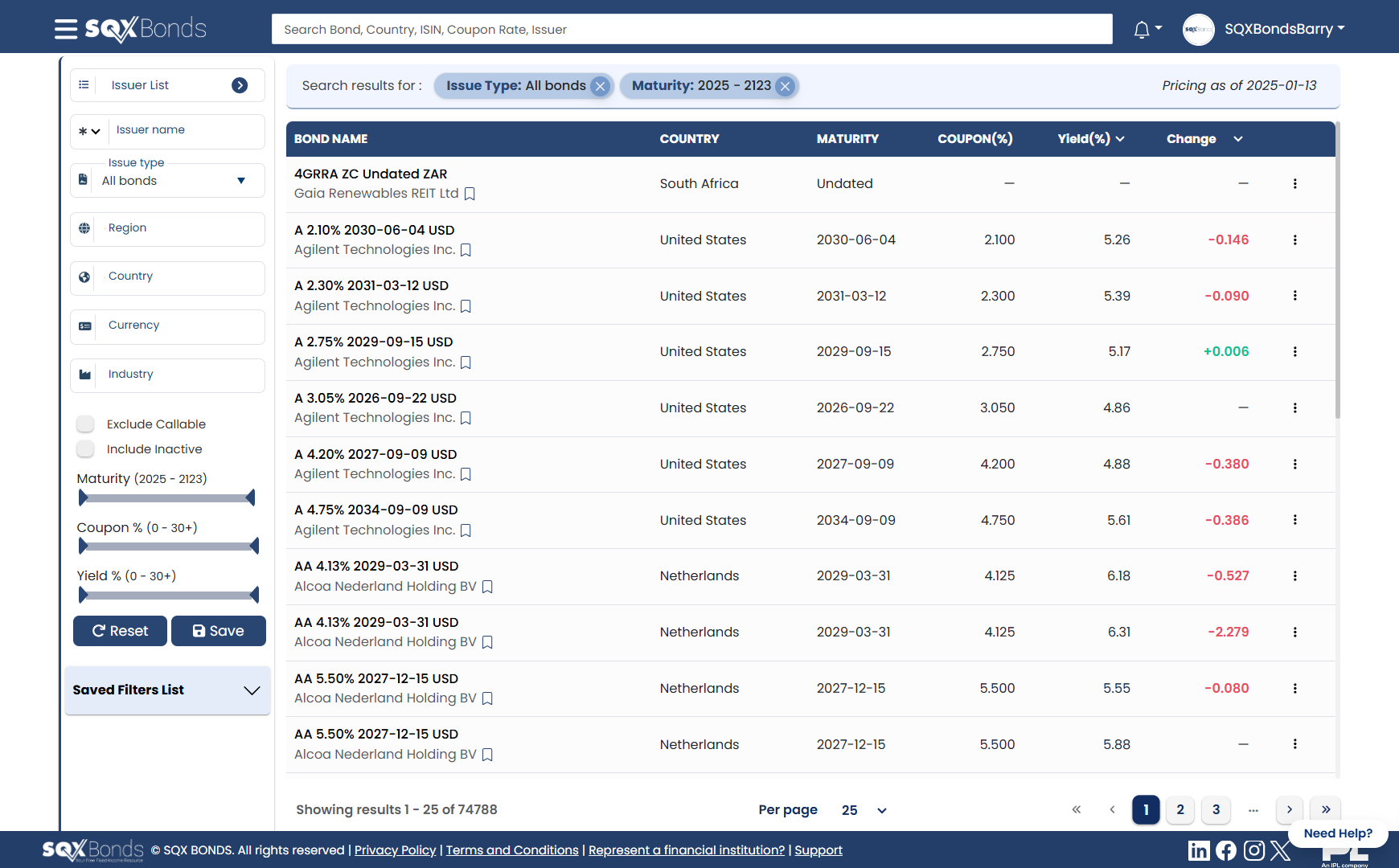Viewport: 1399px width, 868px height.
Task: Open row menu for A 2.10% bond
Action: tap(1294, 240)
